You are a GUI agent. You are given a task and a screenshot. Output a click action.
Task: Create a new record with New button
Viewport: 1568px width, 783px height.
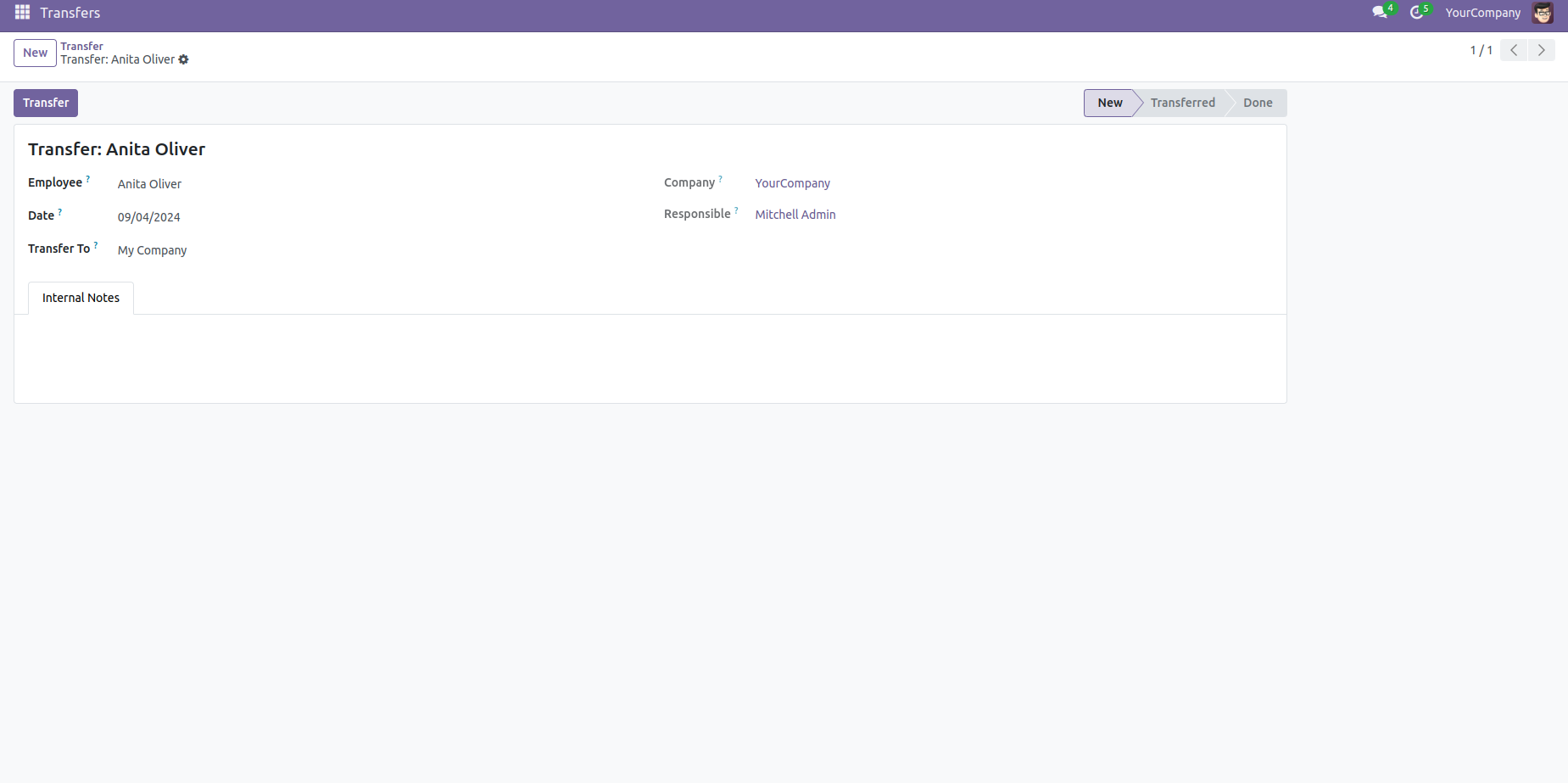click(35, 53)
